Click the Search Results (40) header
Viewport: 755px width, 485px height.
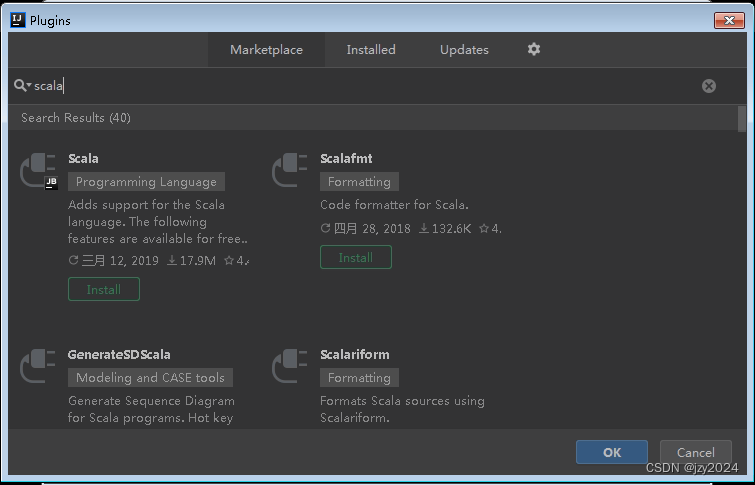76,118
